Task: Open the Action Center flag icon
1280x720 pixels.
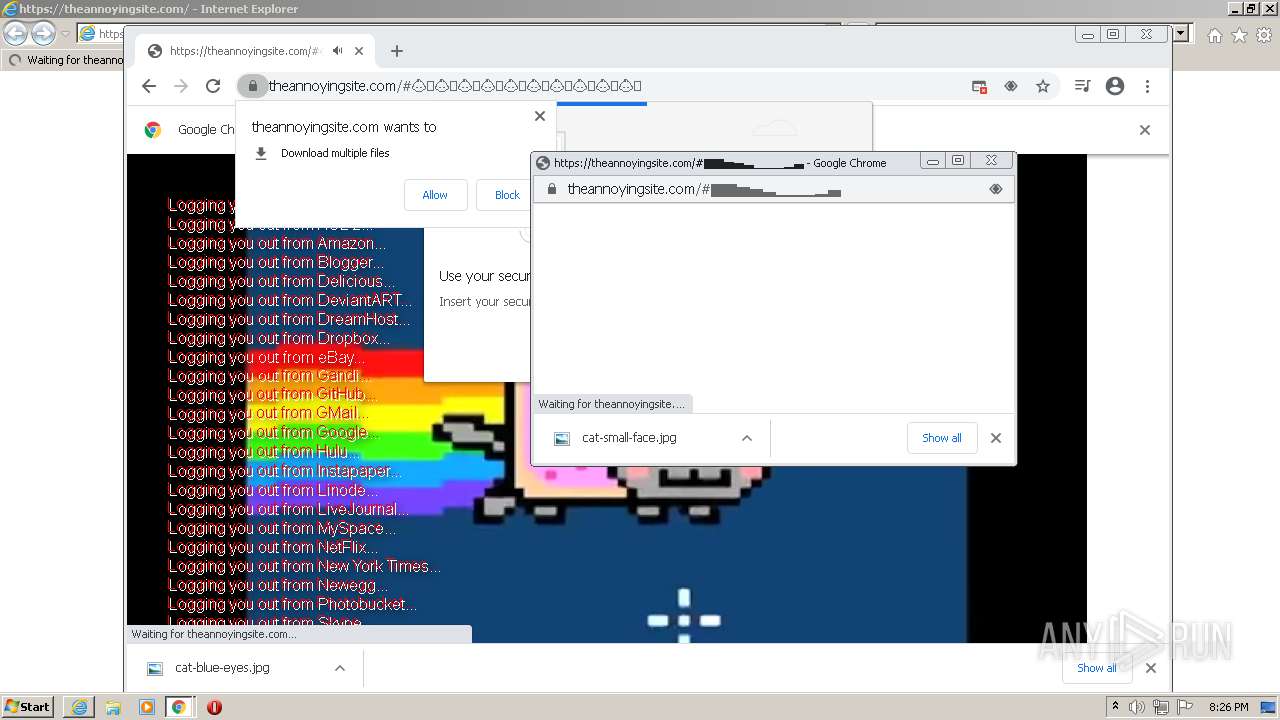Action: point(1185,707)
